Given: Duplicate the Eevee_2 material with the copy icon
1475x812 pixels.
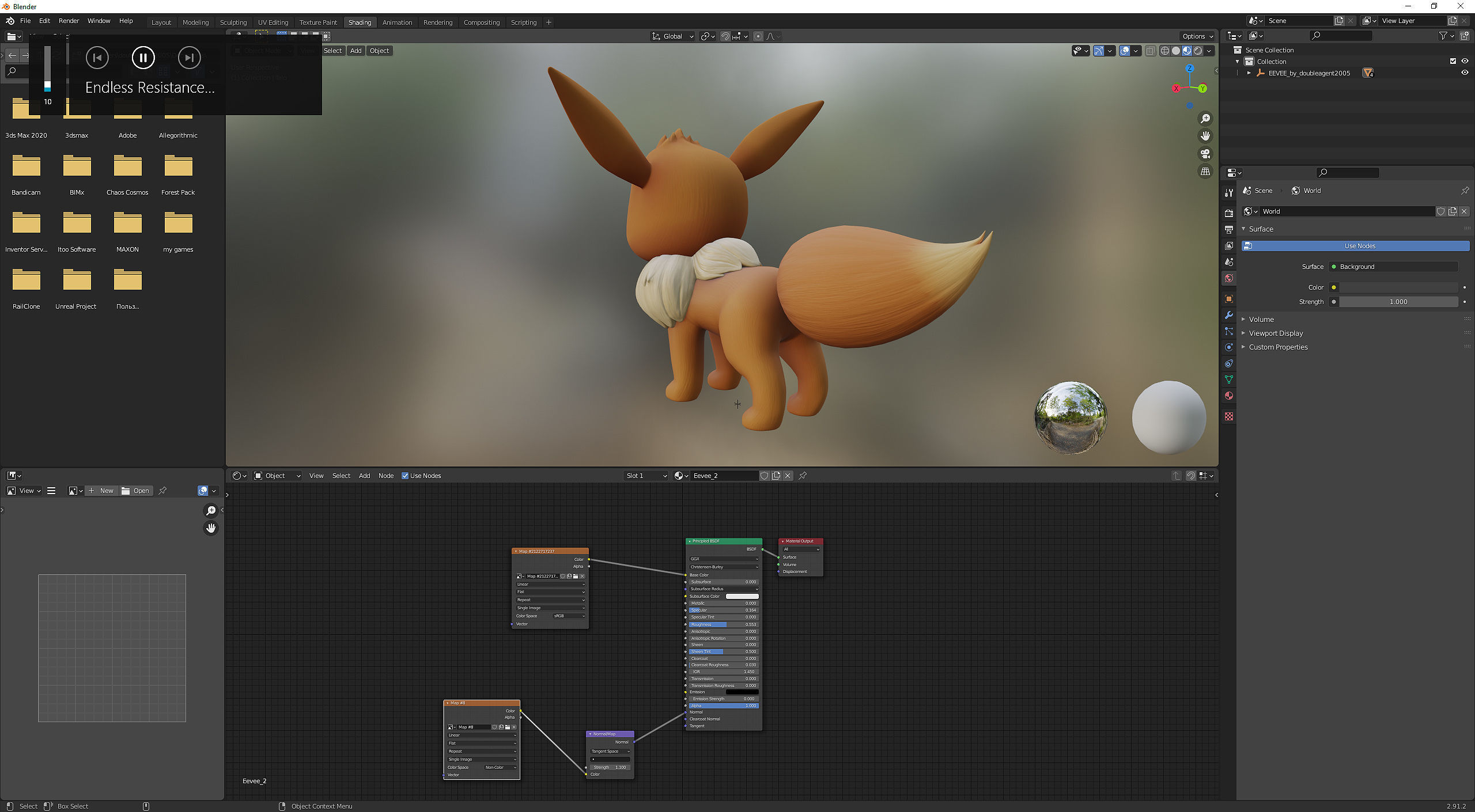Looking at the screenshot, I should [776, 476].
